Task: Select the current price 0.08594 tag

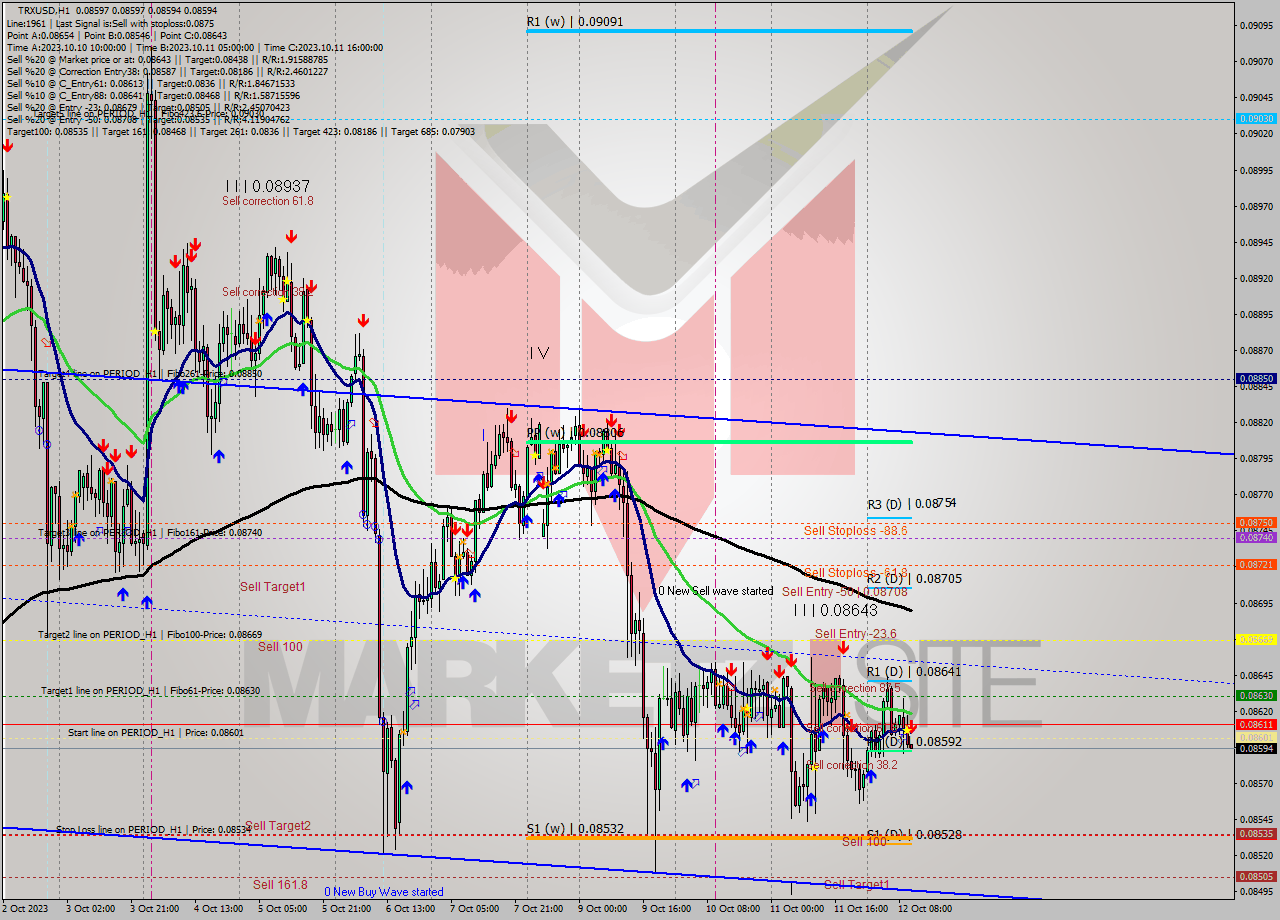Action: tap(1256, 748)
